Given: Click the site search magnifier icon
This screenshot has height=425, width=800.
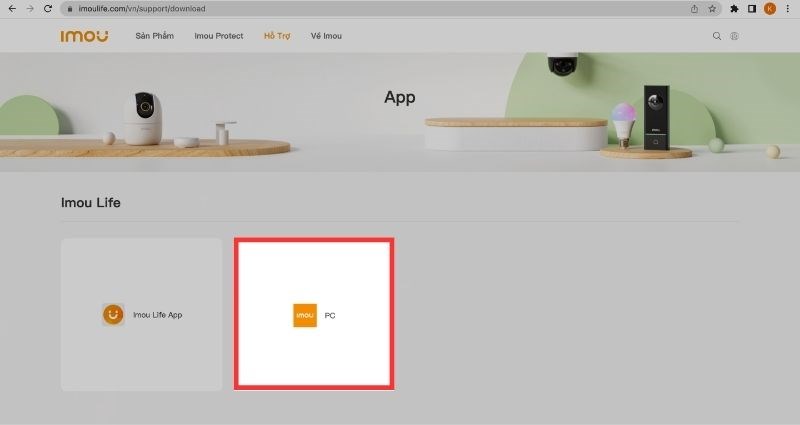Looking at the screenshot, I should point(717,36).
